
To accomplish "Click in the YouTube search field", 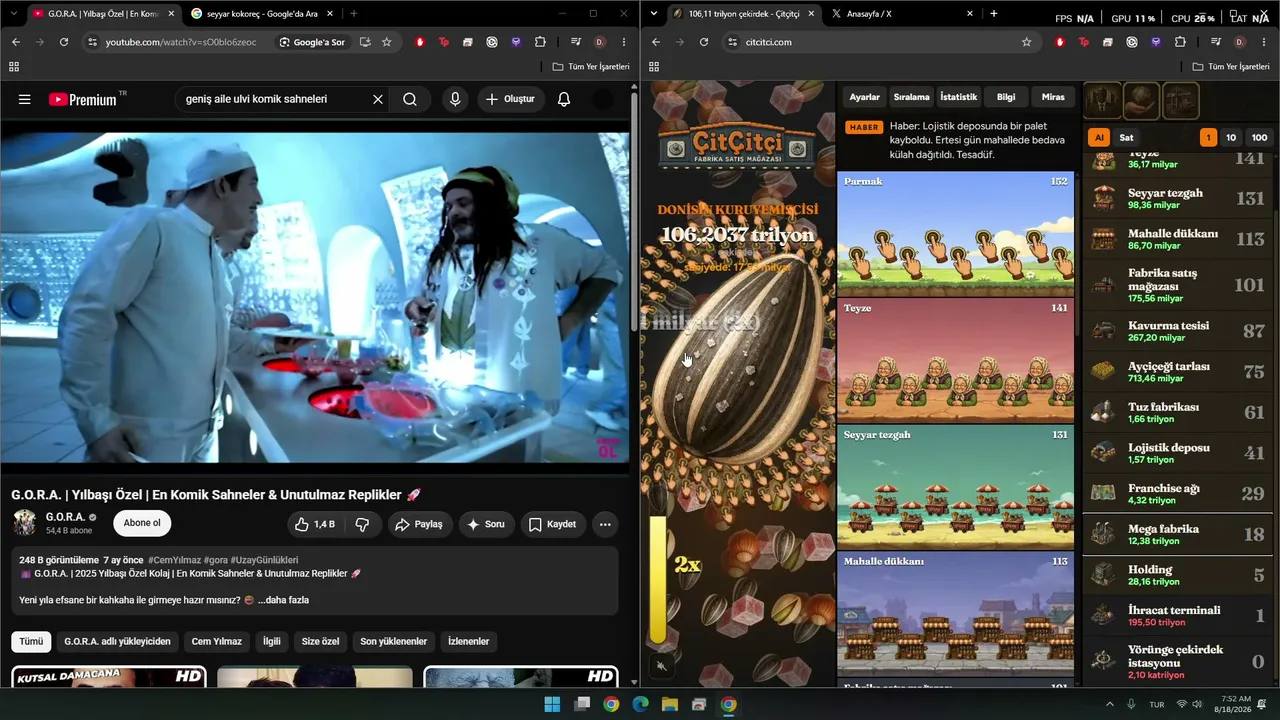I will (x=270, y=99).
